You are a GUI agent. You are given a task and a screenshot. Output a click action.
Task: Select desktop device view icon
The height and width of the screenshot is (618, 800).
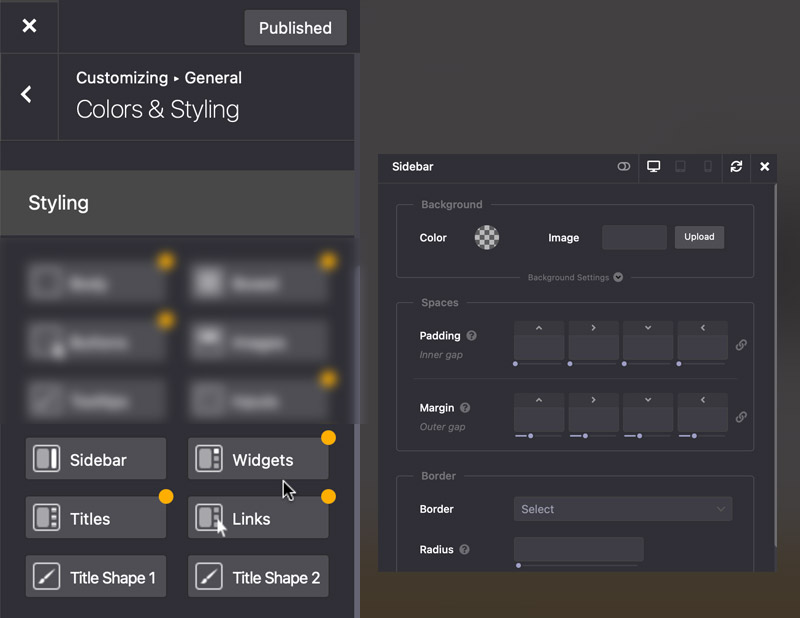[x=654, y=167]
